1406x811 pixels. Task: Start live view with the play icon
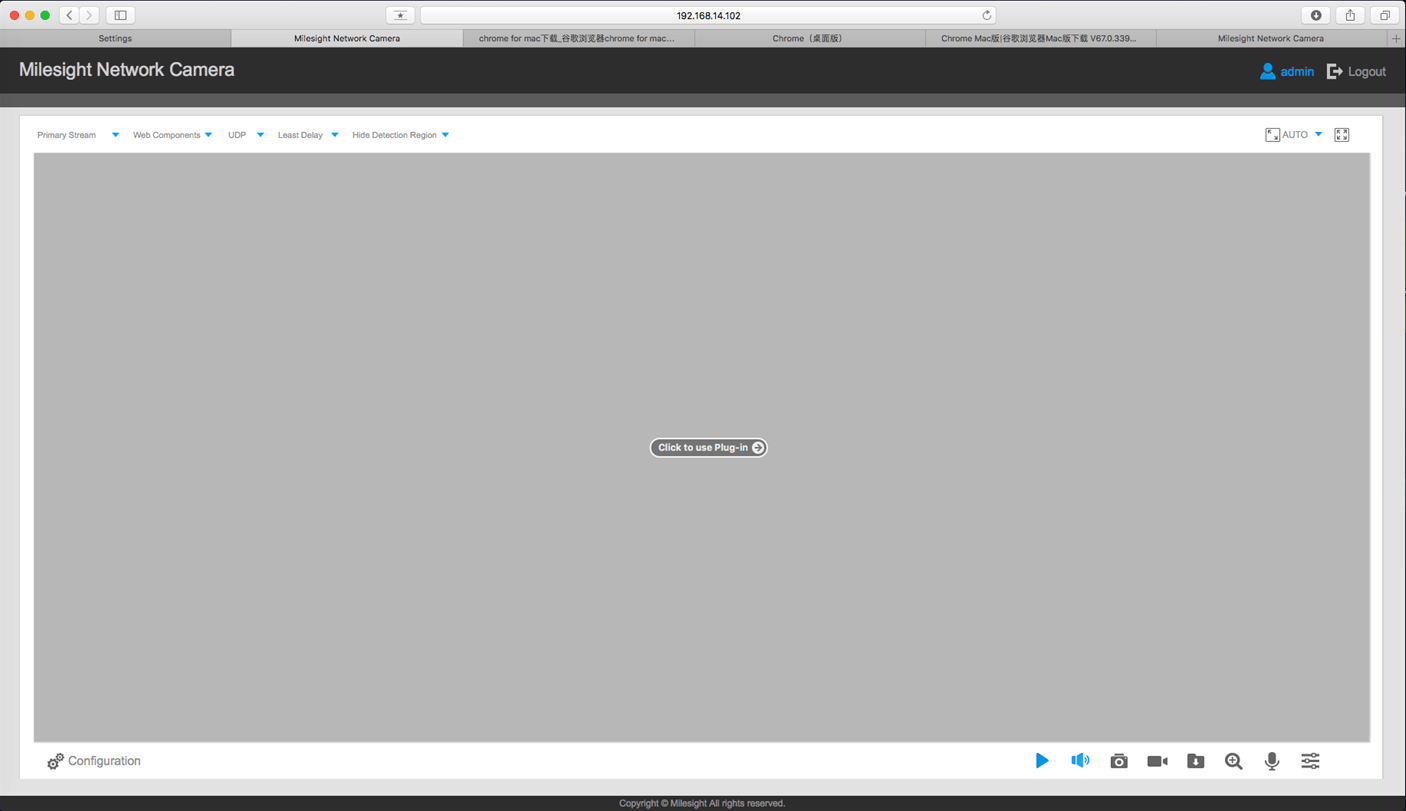(x=1041, y=761)
